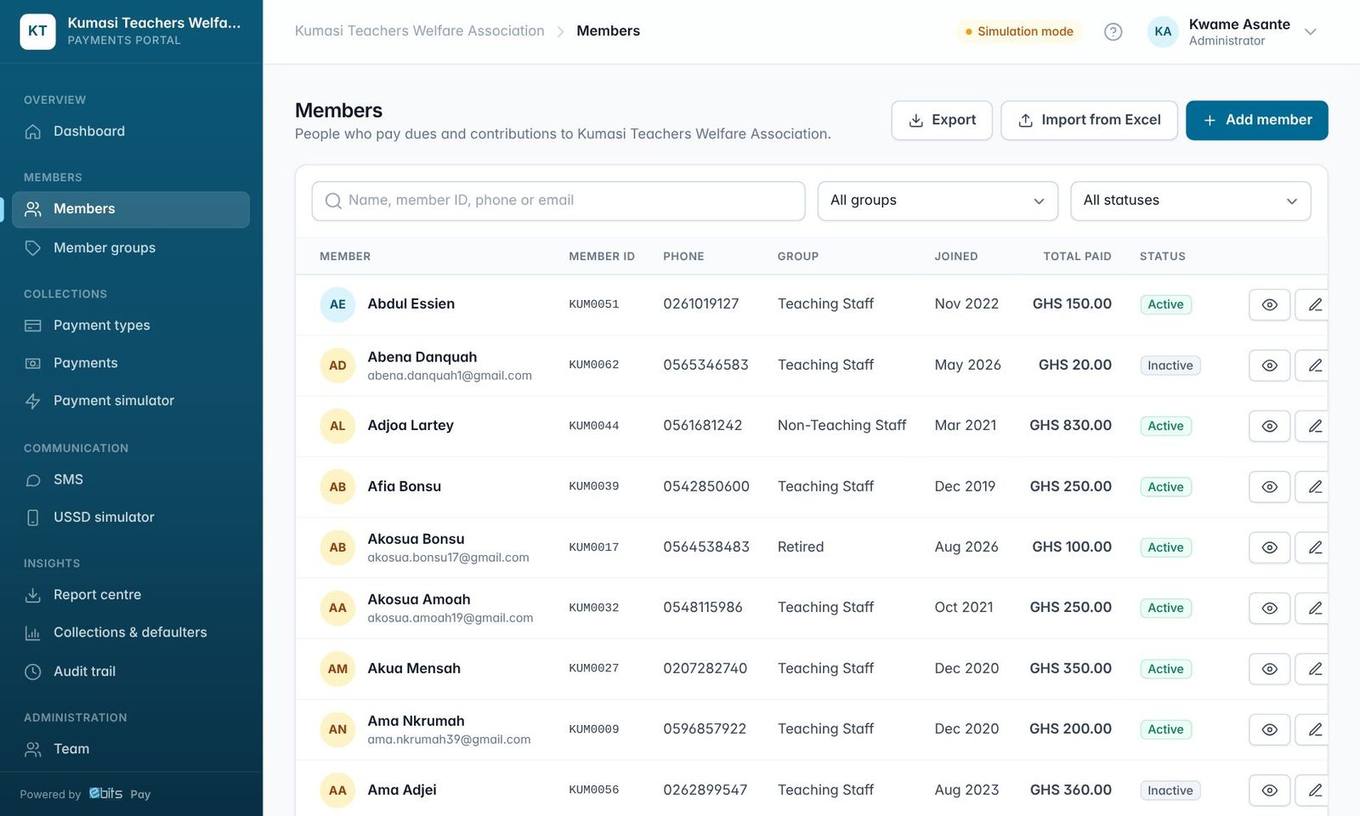Click the member search input field
This screenshot has height=816, width=1360.
point(559,201)
